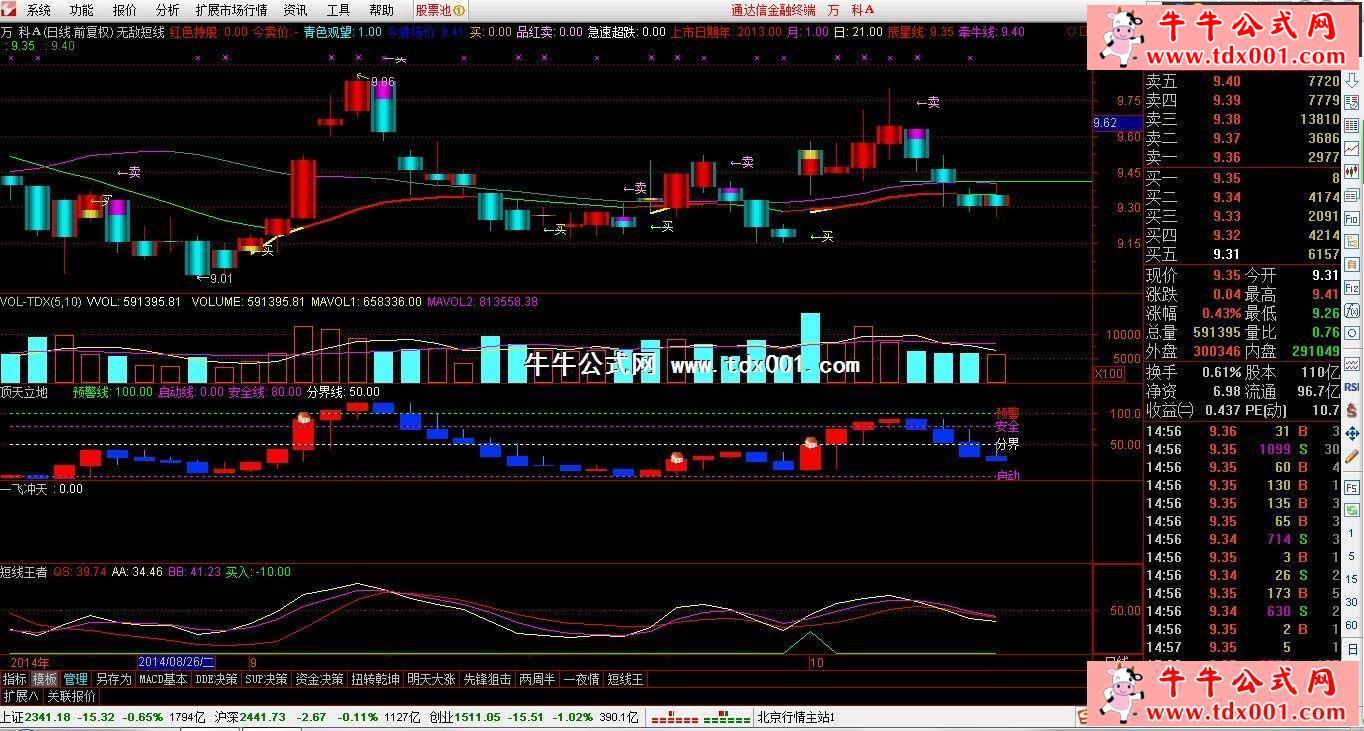The image size is (1364, 731).
Task: Open the 分析 menu
Action: coord(167,10)
